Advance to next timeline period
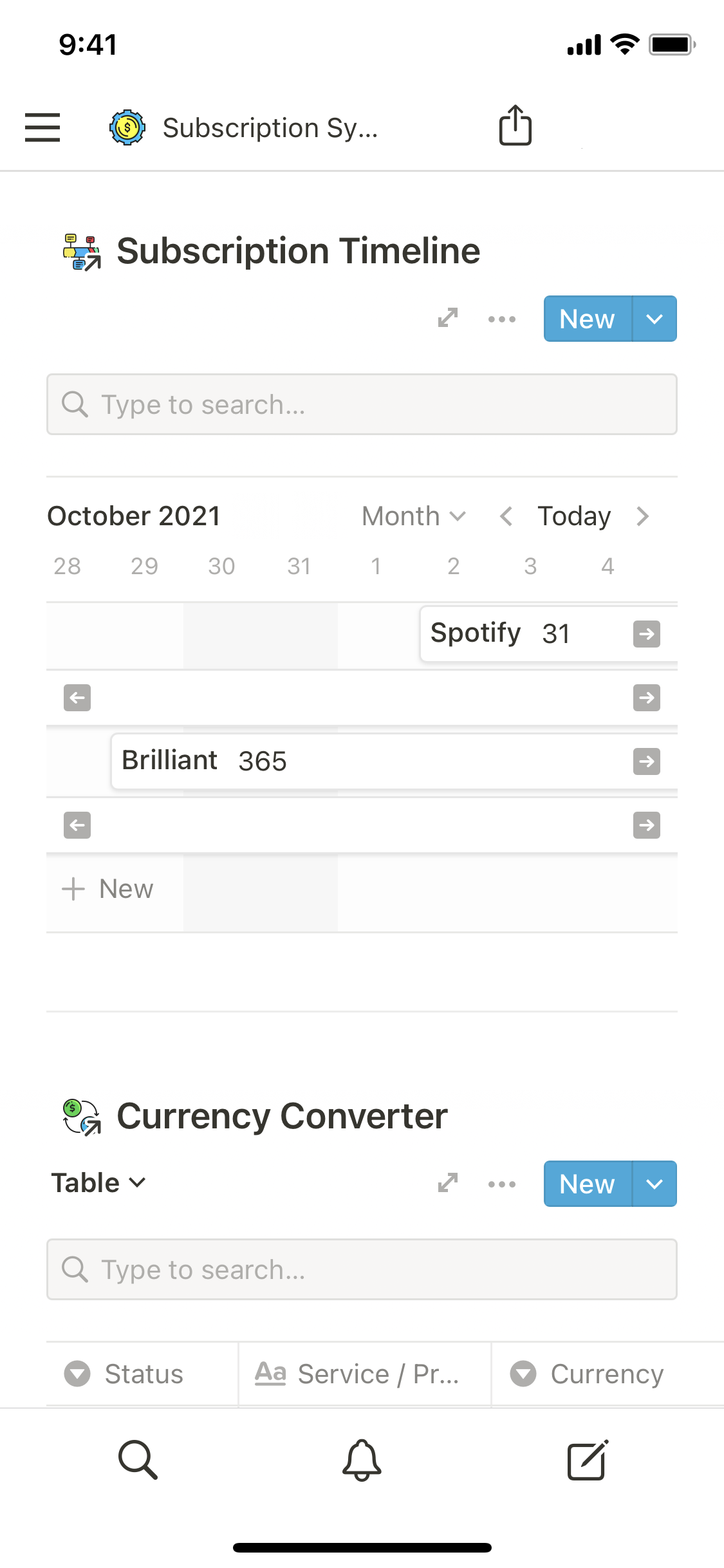 click(642, 516)
